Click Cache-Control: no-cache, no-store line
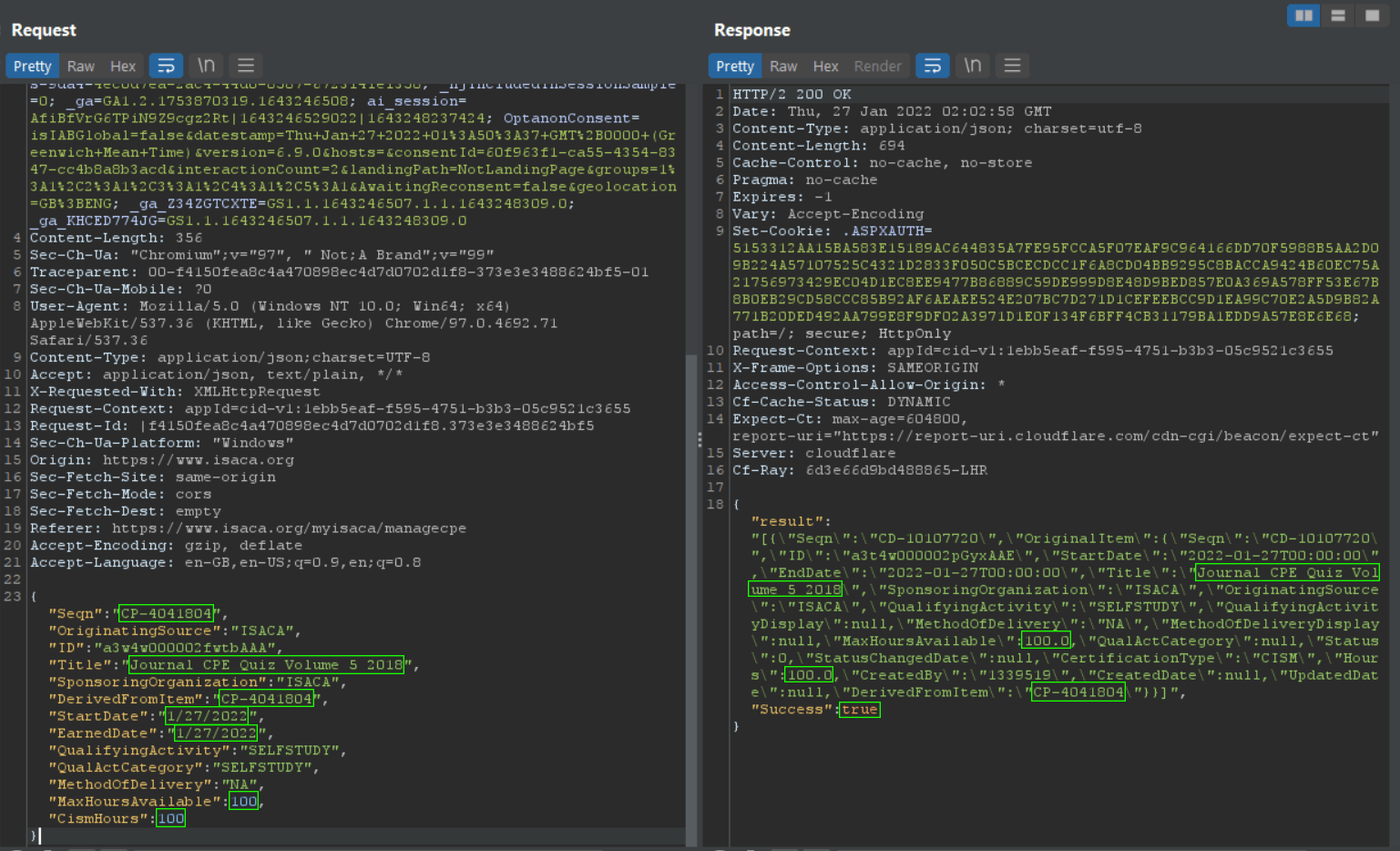Image resolution: width=1400 pixels, height=851 pixels. click(883, 162)
